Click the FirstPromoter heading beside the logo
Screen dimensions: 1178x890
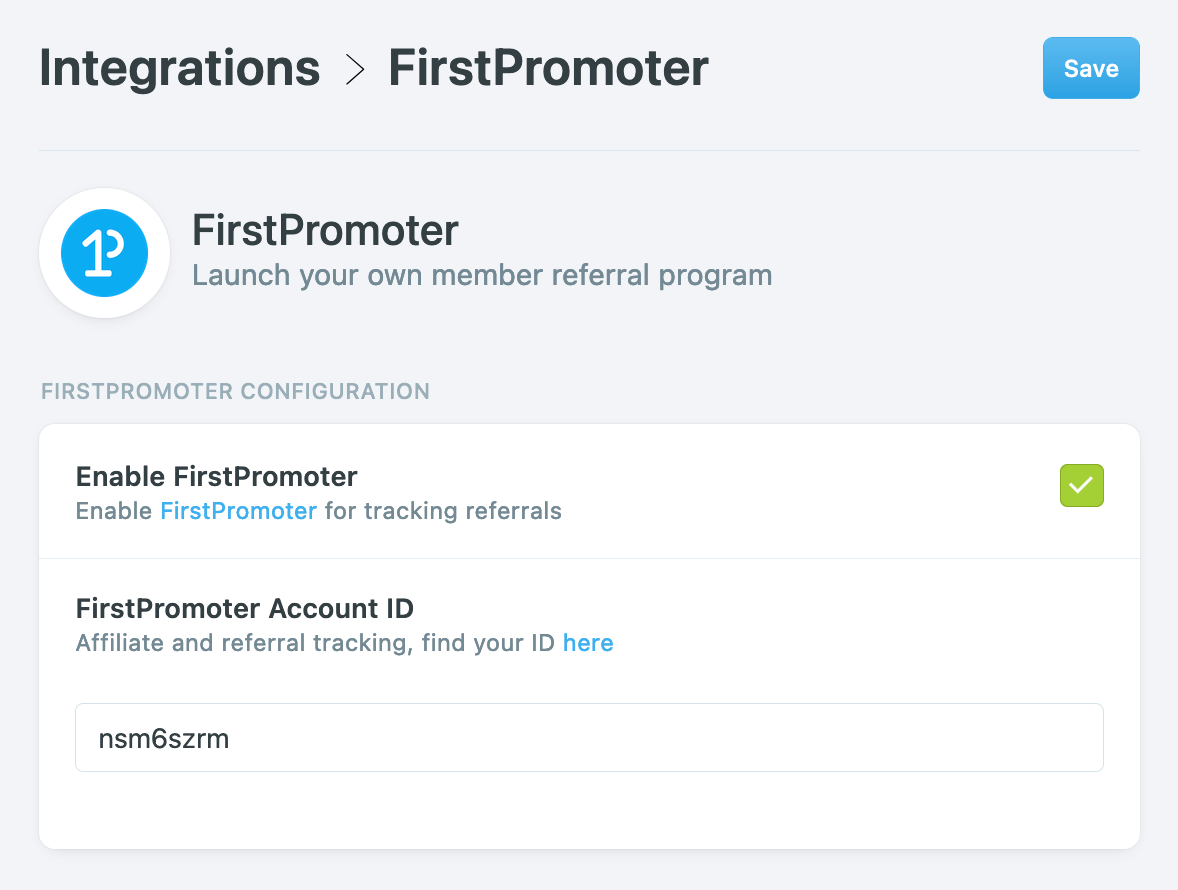(325, 231)
